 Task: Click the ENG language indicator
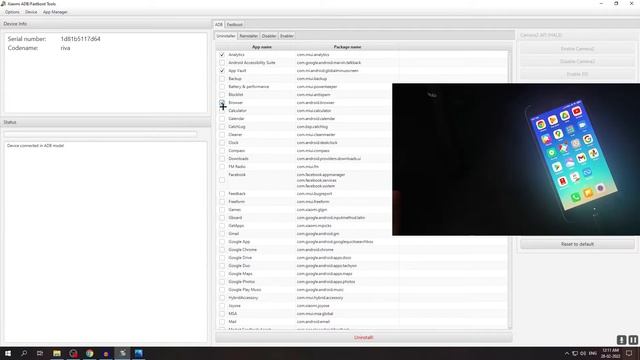(x=593, y=353)
